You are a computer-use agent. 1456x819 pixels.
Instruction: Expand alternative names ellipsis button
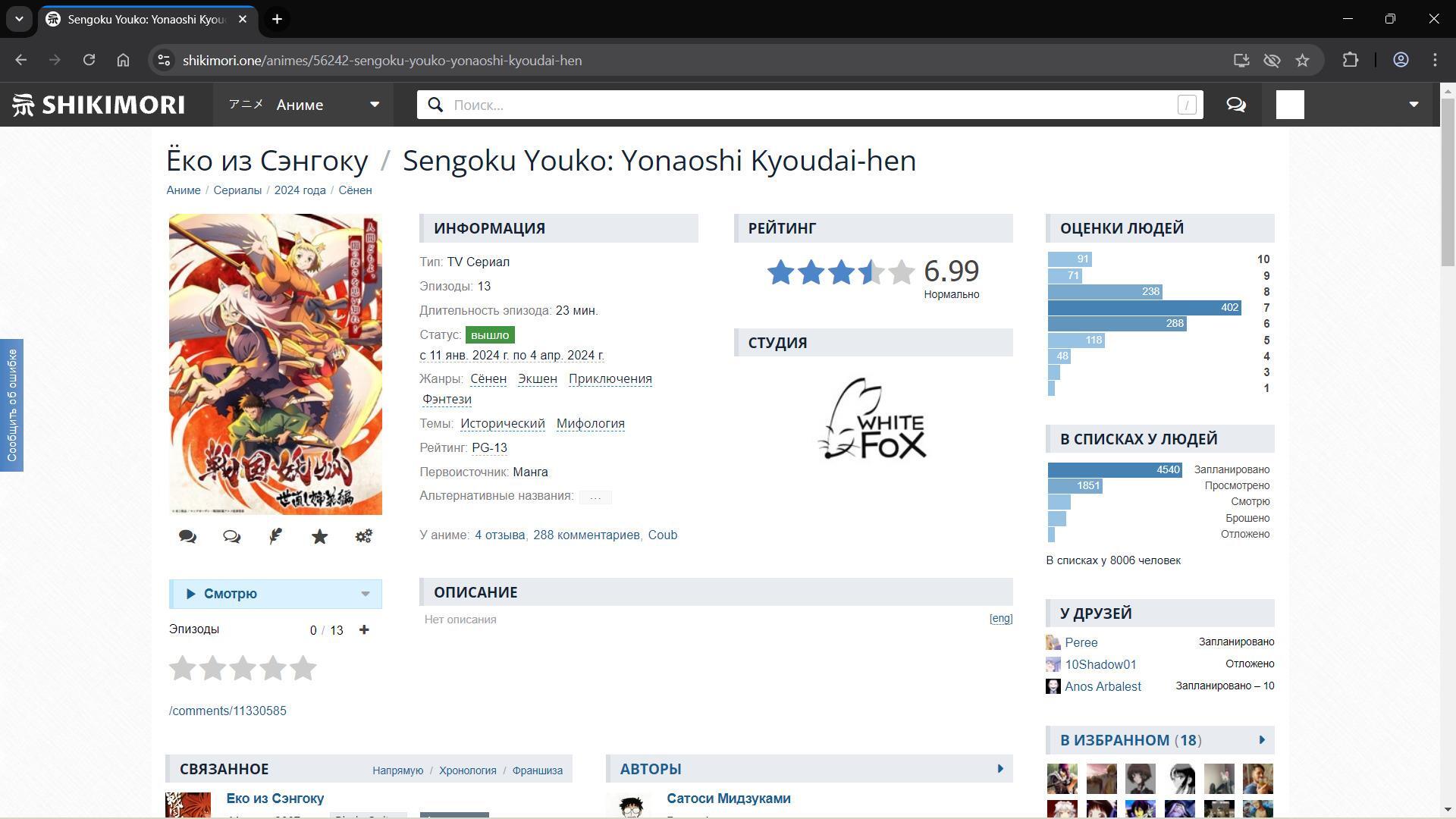[x=595, y=497]
